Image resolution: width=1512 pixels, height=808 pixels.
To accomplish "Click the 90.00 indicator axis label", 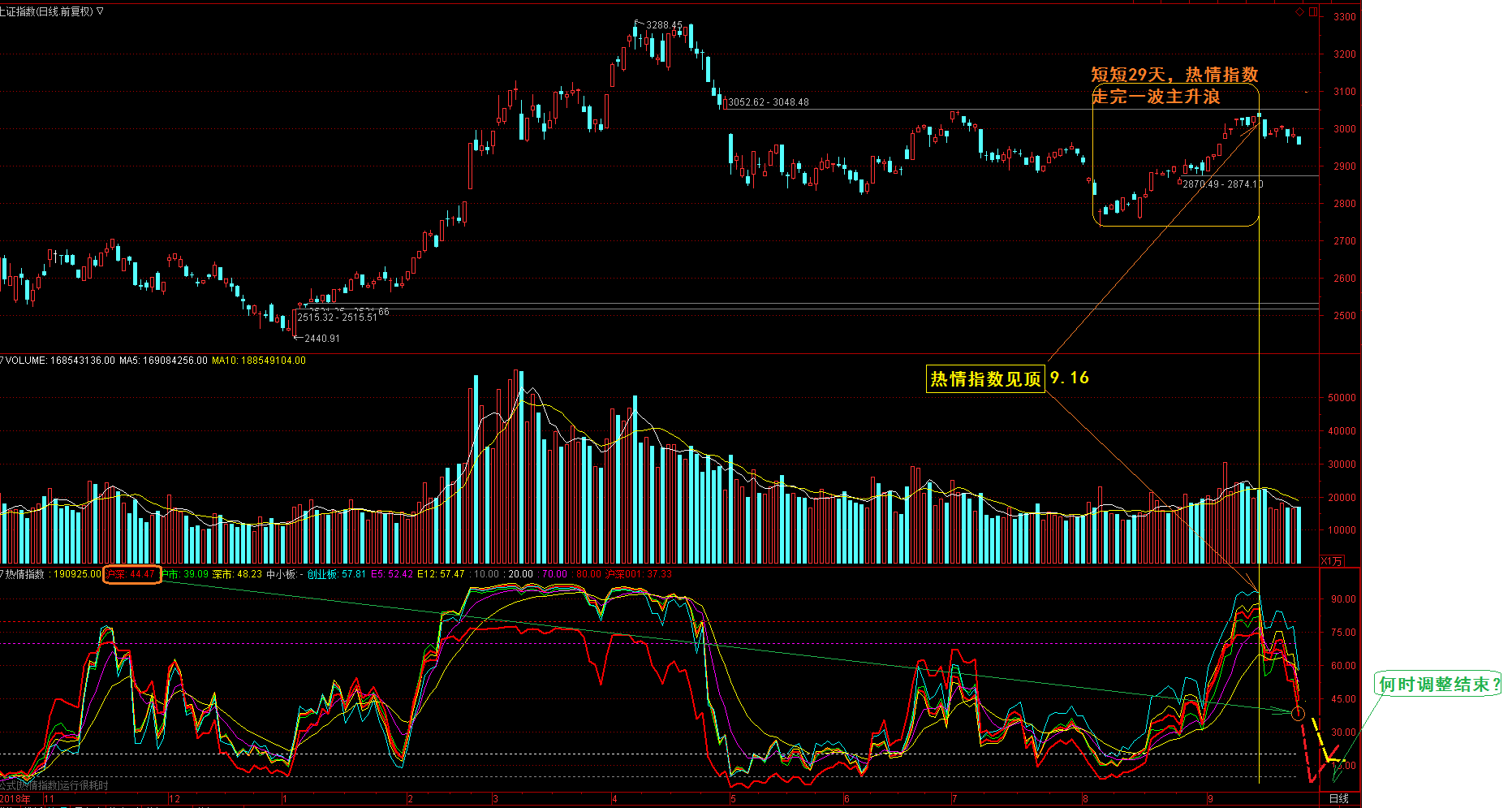I will coord(1343,599).
